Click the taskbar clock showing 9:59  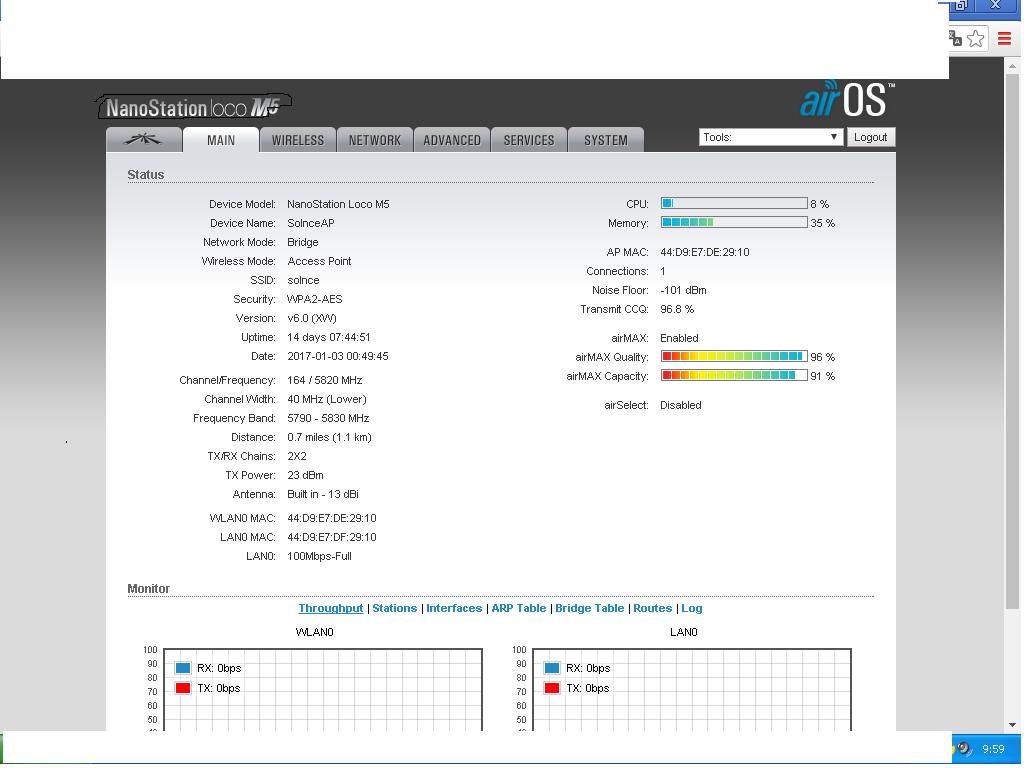pyautogui.click(x=993, y=749)
